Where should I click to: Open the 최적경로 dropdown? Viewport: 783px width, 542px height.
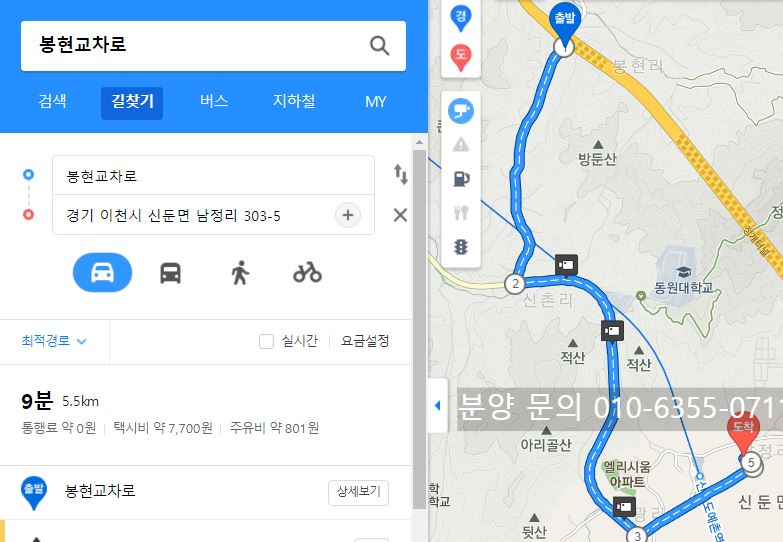click(54, 341)
